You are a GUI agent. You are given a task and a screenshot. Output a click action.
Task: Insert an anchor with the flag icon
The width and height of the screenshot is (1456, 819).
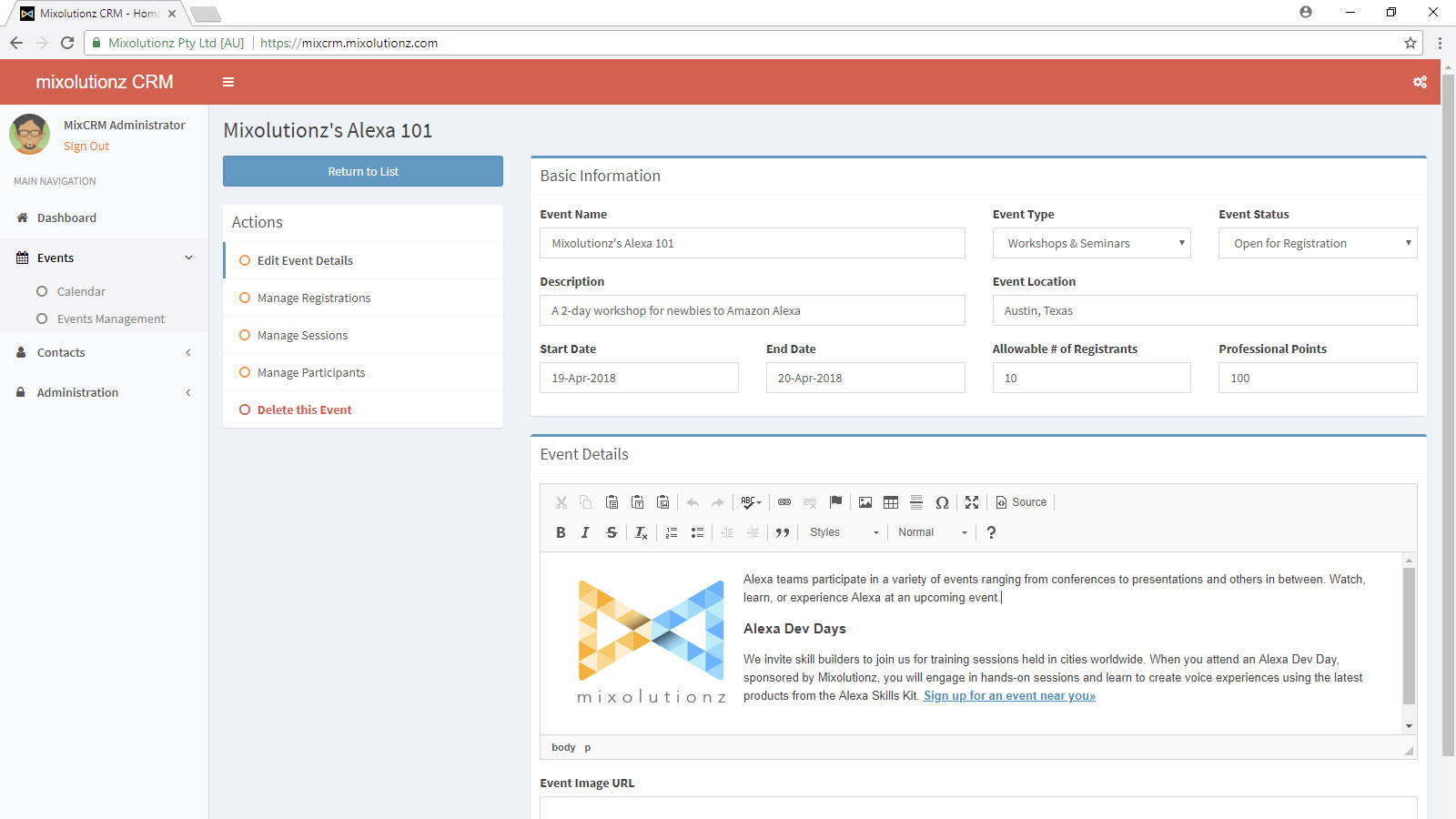coord(835,502)
